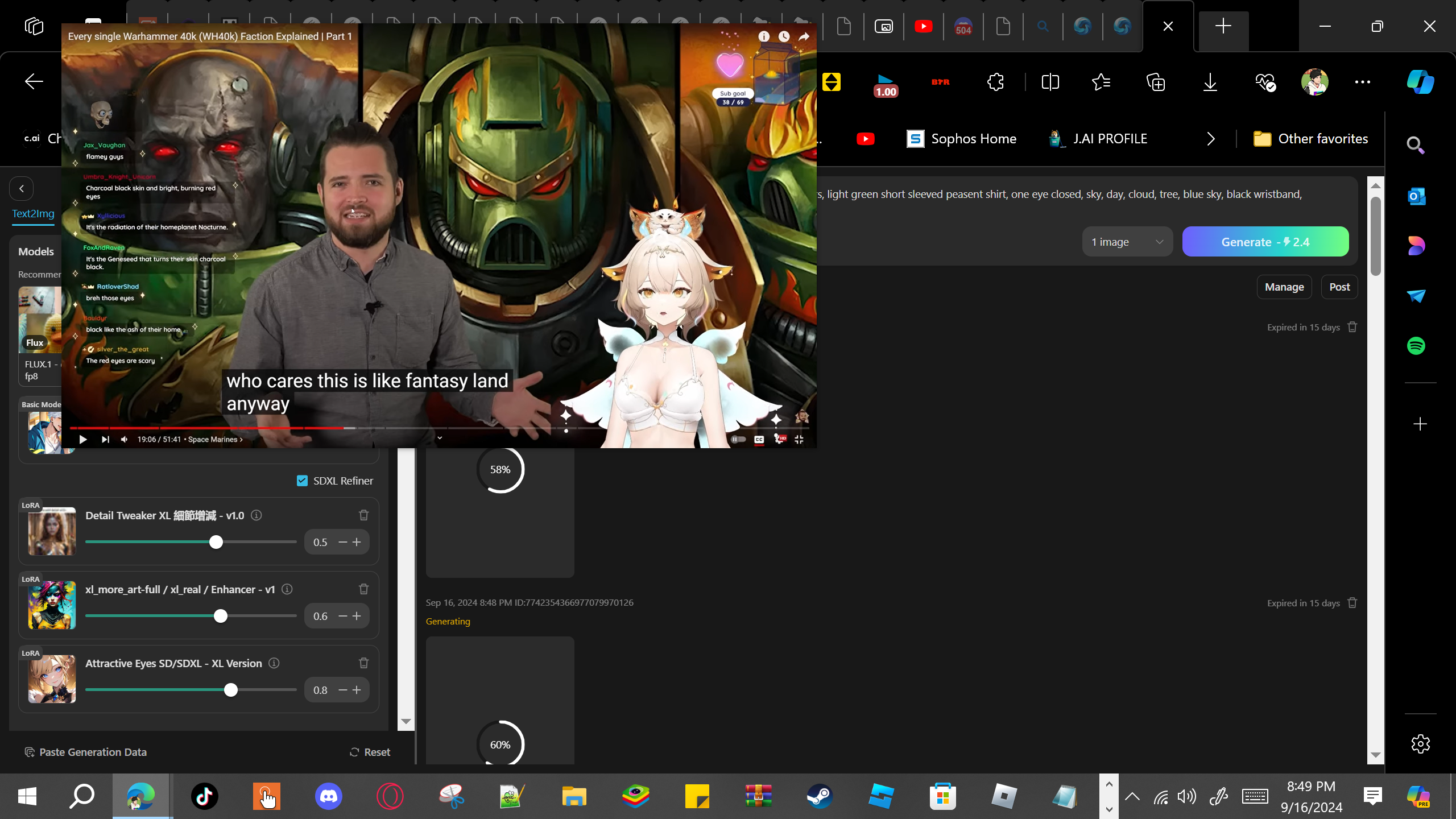Click Paste Generation Data
This screenshot has width=1456, height=819.
coord(86,752)
